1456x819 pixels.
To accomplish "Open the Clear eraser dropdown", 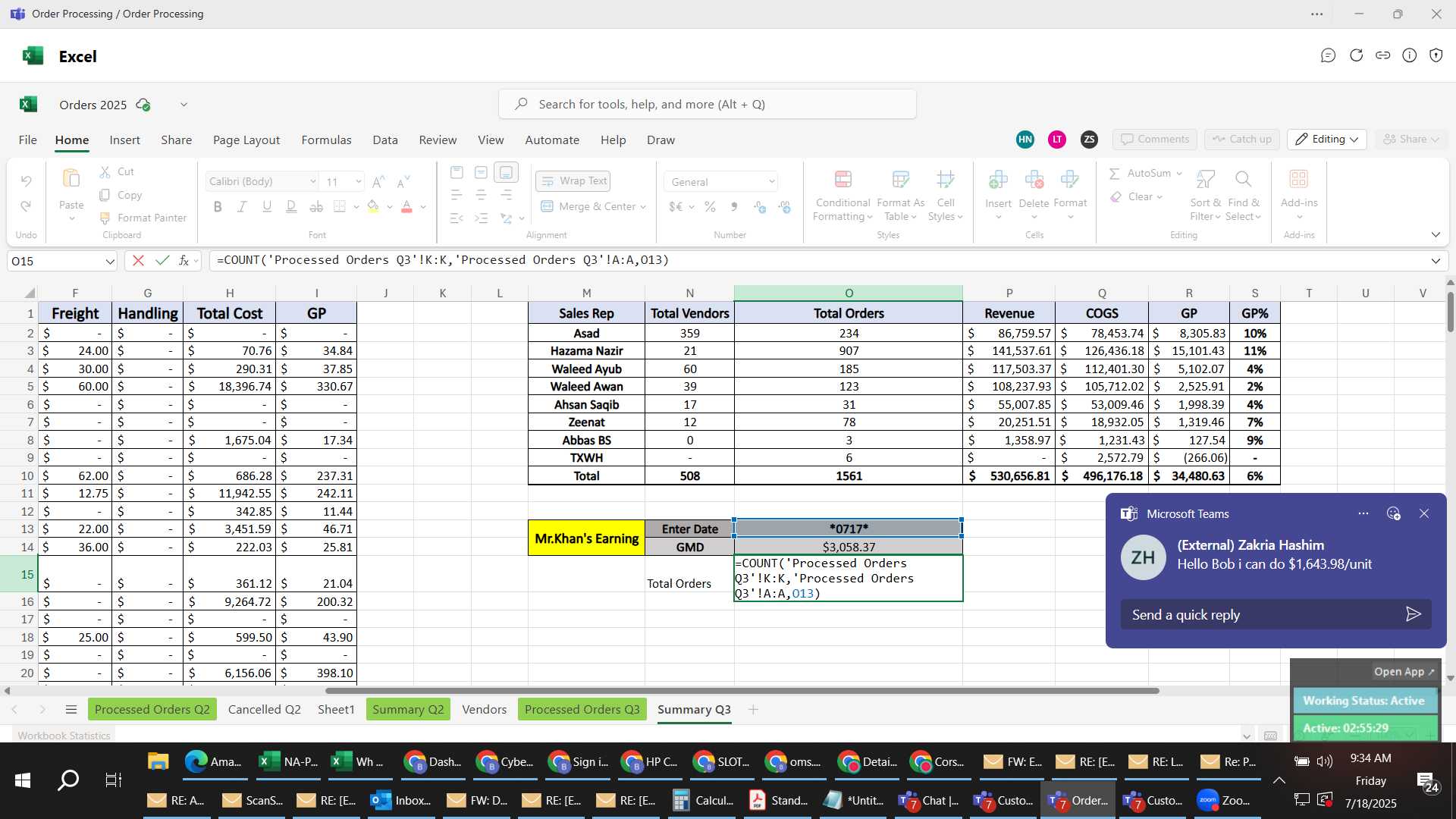I will click(x=1159, y=197).
